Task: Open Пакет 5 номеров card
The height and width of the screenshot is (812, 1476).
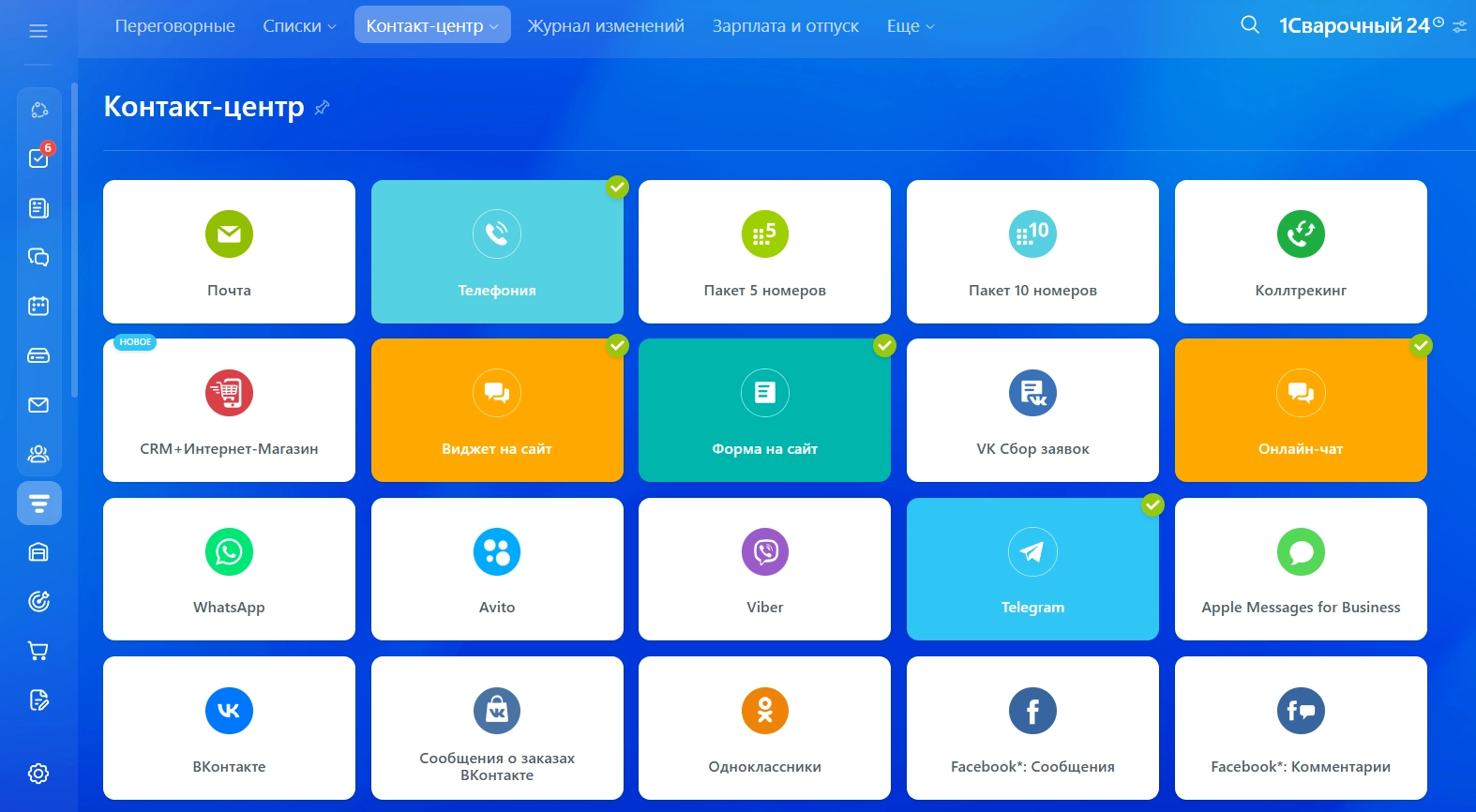Action: 764,251
